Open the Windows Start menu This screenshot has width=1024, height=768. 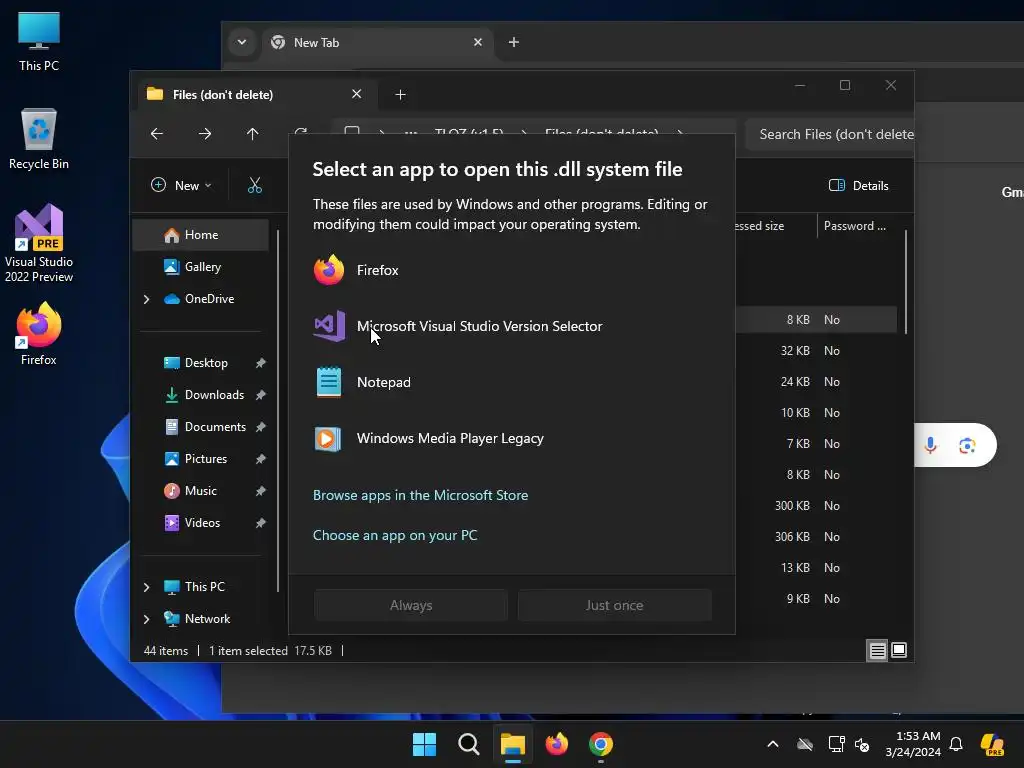coord(424,744)
